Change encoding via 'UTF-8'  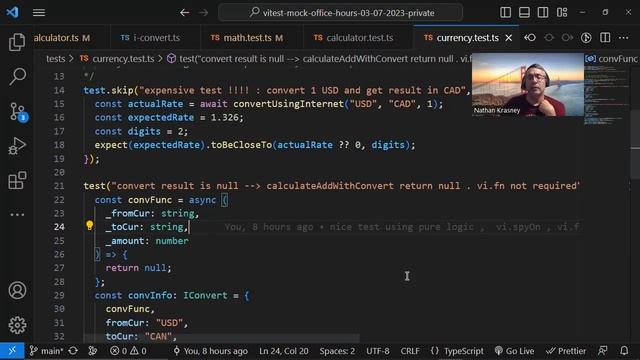coord(378,351)
